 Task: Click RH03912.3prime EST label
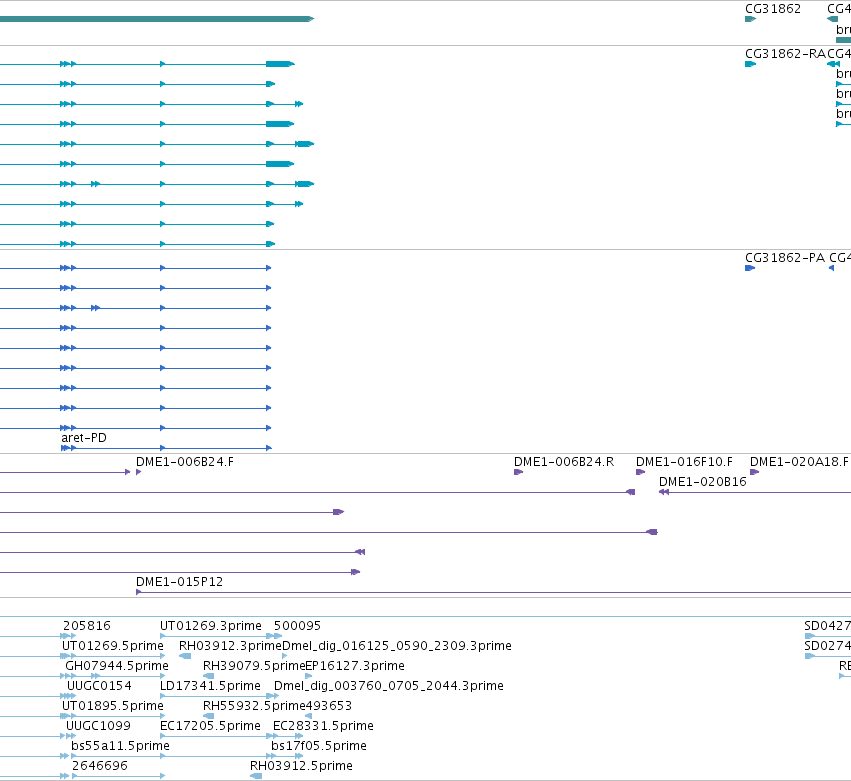tap(230, 646)
